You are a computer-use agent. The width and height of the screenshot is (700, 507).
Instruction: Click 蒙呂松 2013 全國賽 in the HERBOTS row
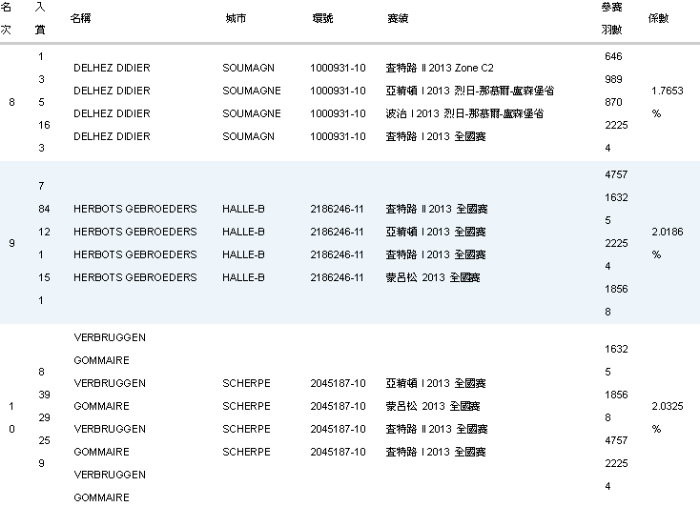coord(433,277)
